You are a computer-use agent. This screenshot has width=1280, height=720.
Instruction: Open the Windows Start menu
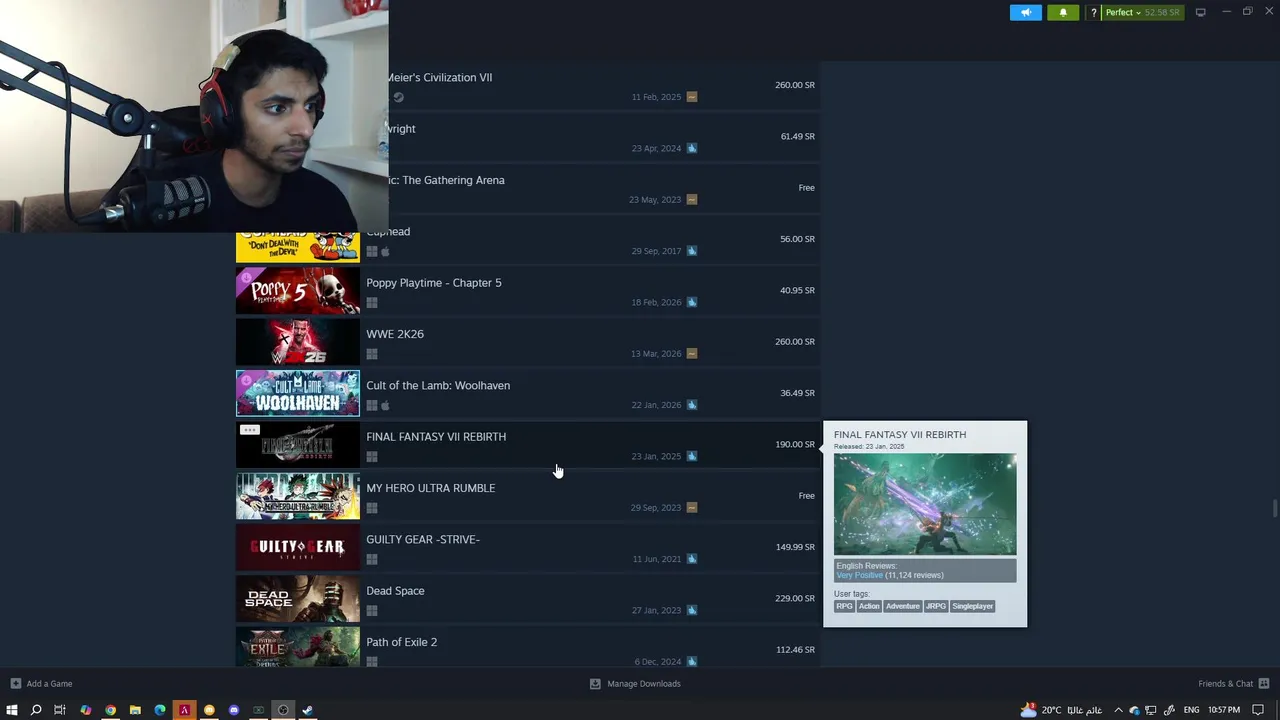pyautogui.click(x=12, y=710)
